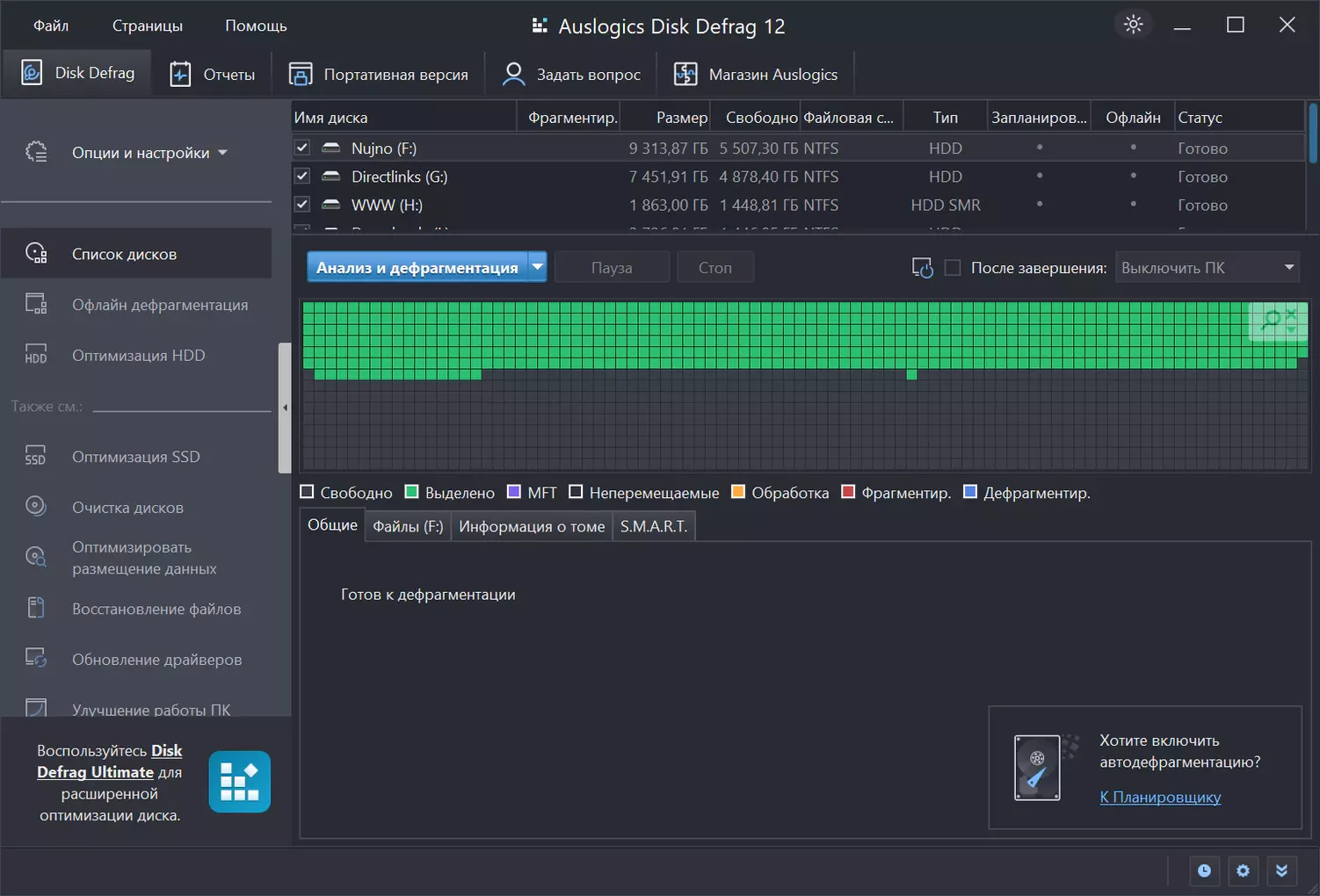Click the Пауза button
This screenshot has width=1320, height=896.
coord(612,267)
